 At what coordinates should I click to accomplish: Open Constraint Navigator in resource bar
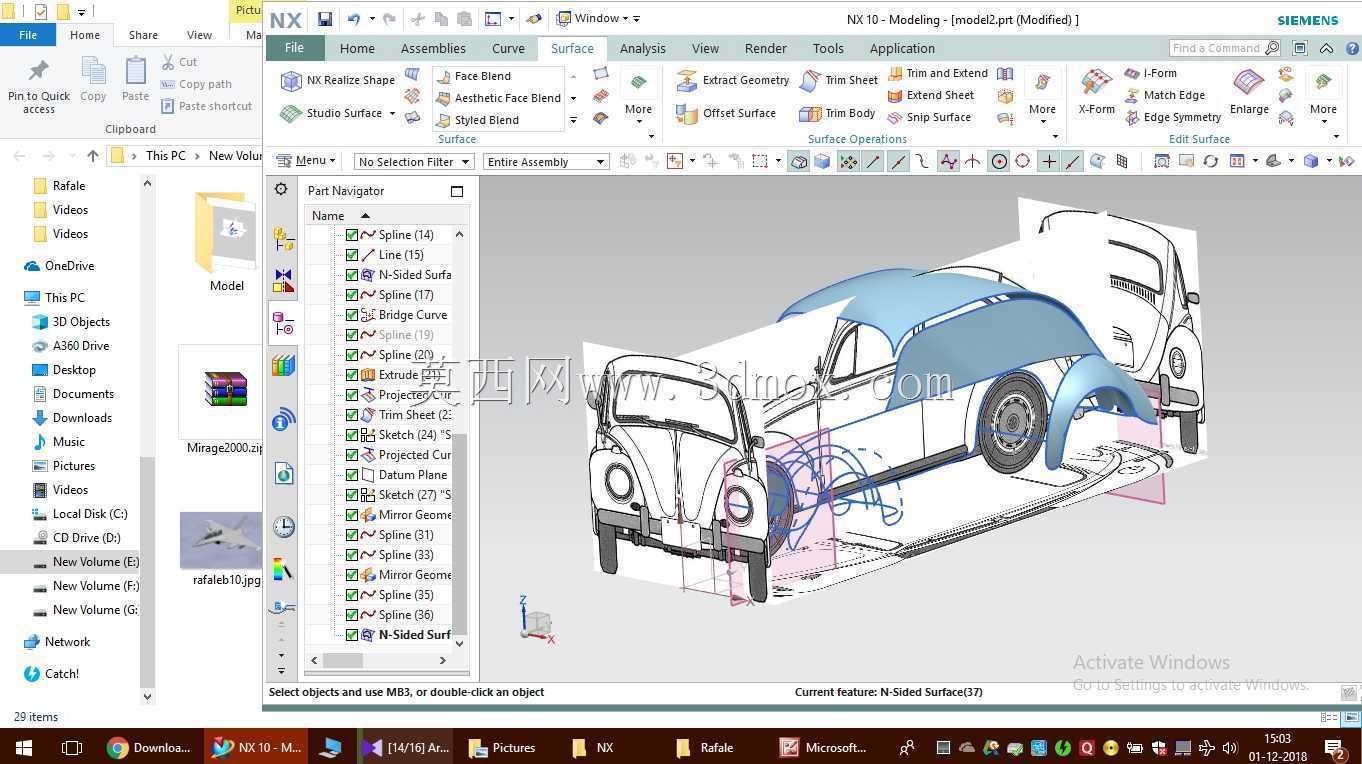(283, 281)
